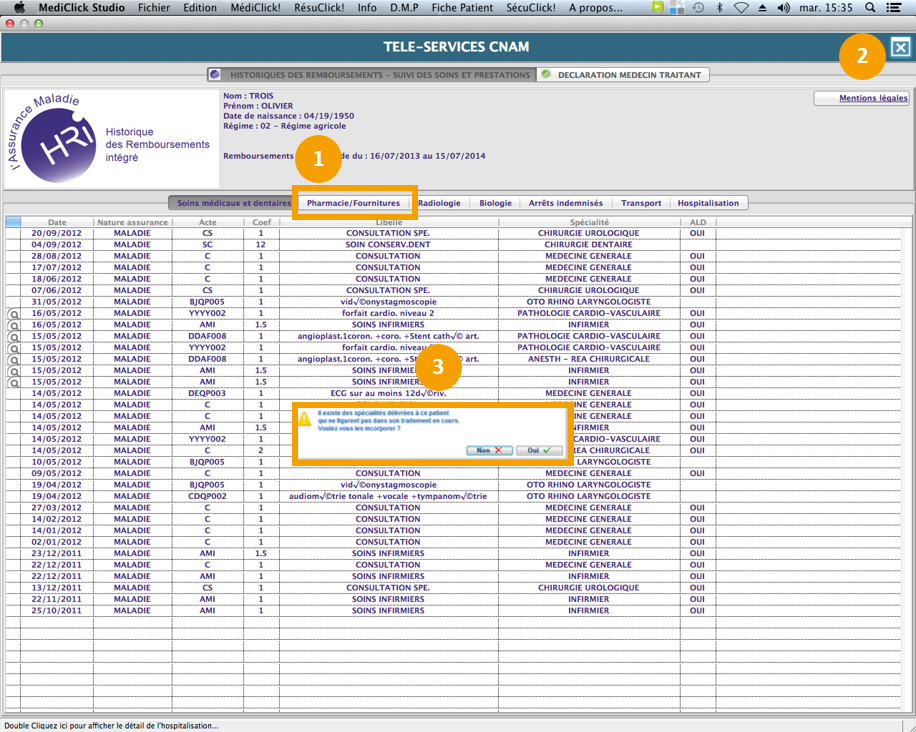Open the Apple menu
This screenshot has width=916, height=732.
click(x=19, y=8)
